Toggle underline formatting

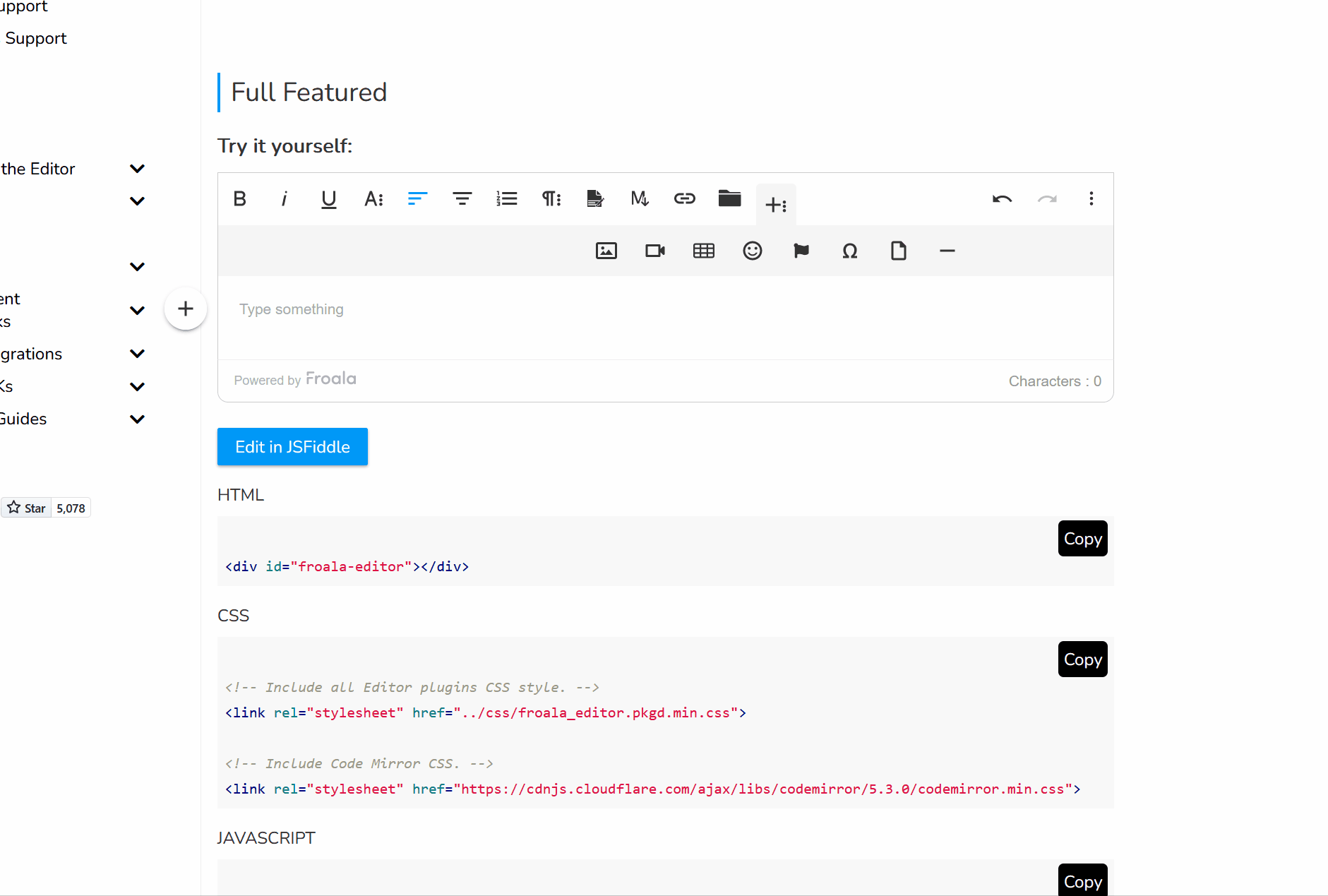click(329, 199)
